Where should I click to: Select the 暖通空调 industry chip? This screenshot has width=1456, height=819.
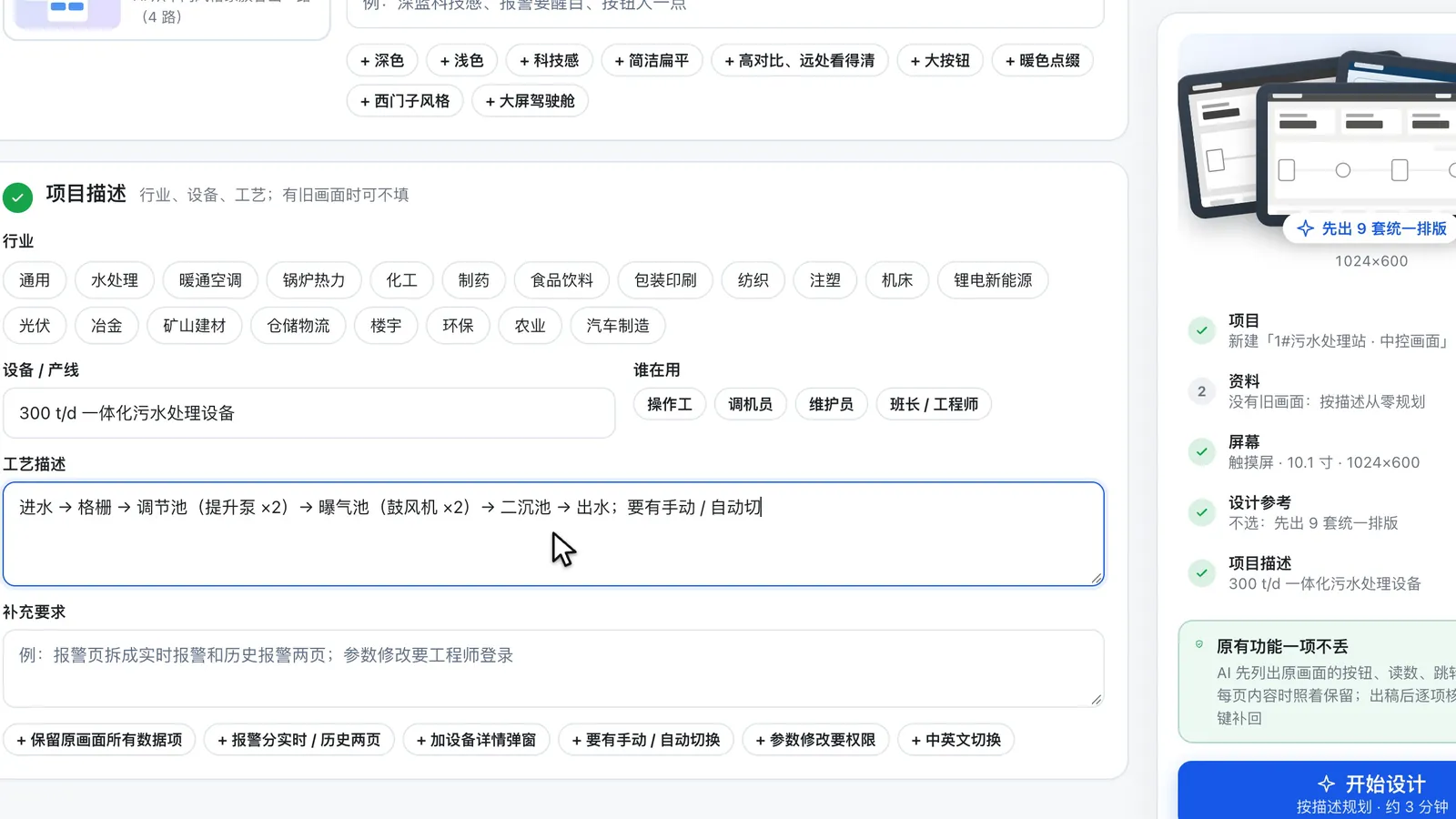pyautogui.click(x=210, y=280)
